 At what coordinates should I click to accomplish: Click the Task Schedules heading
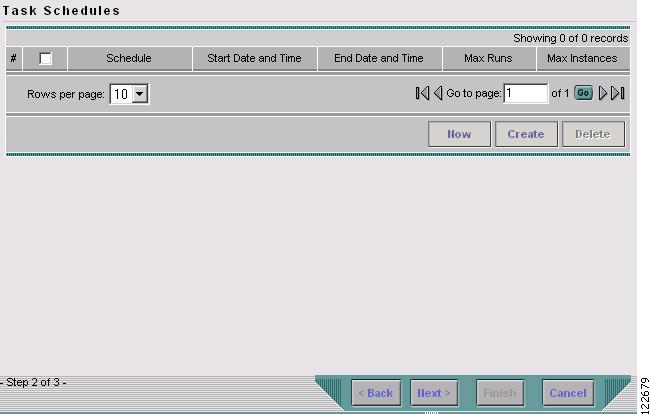pyautogui.click(x=61, y=11)
